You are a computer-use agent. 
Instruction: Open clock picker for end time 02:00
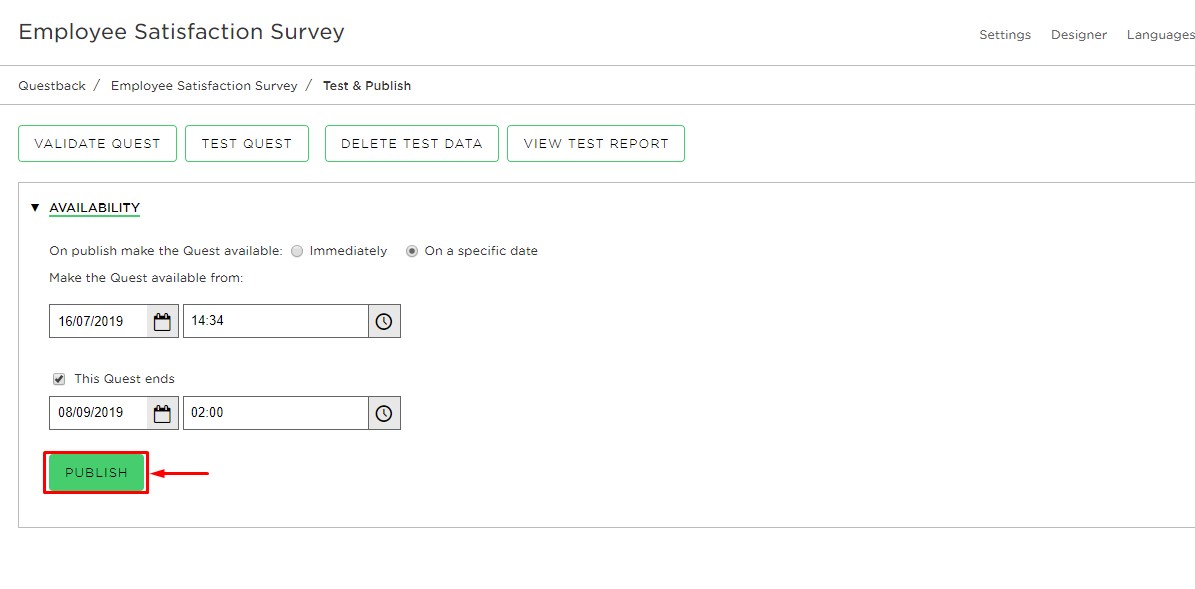[384, 413]
